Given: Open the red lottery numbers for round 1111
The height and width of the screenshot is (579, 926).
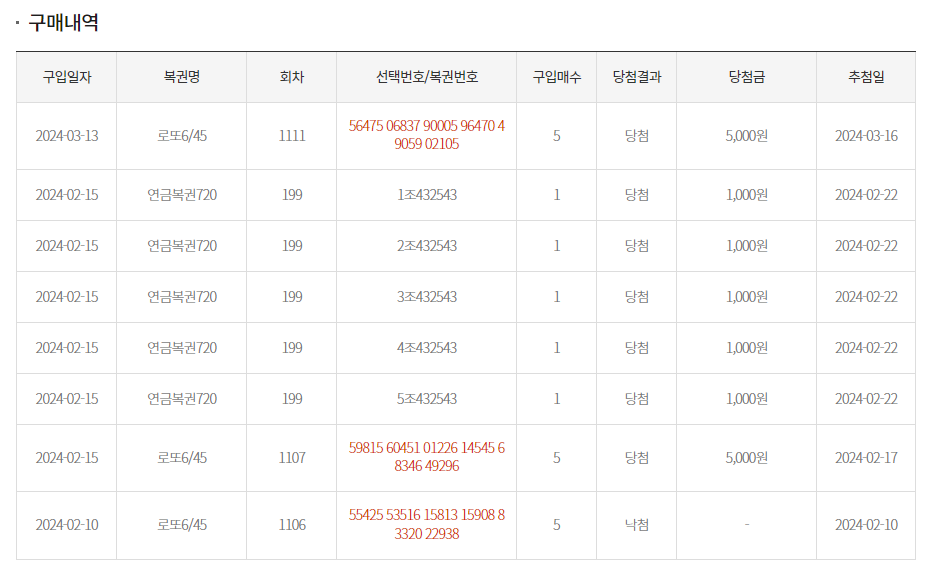Looking at the screenshot, I should pos(427,135).
